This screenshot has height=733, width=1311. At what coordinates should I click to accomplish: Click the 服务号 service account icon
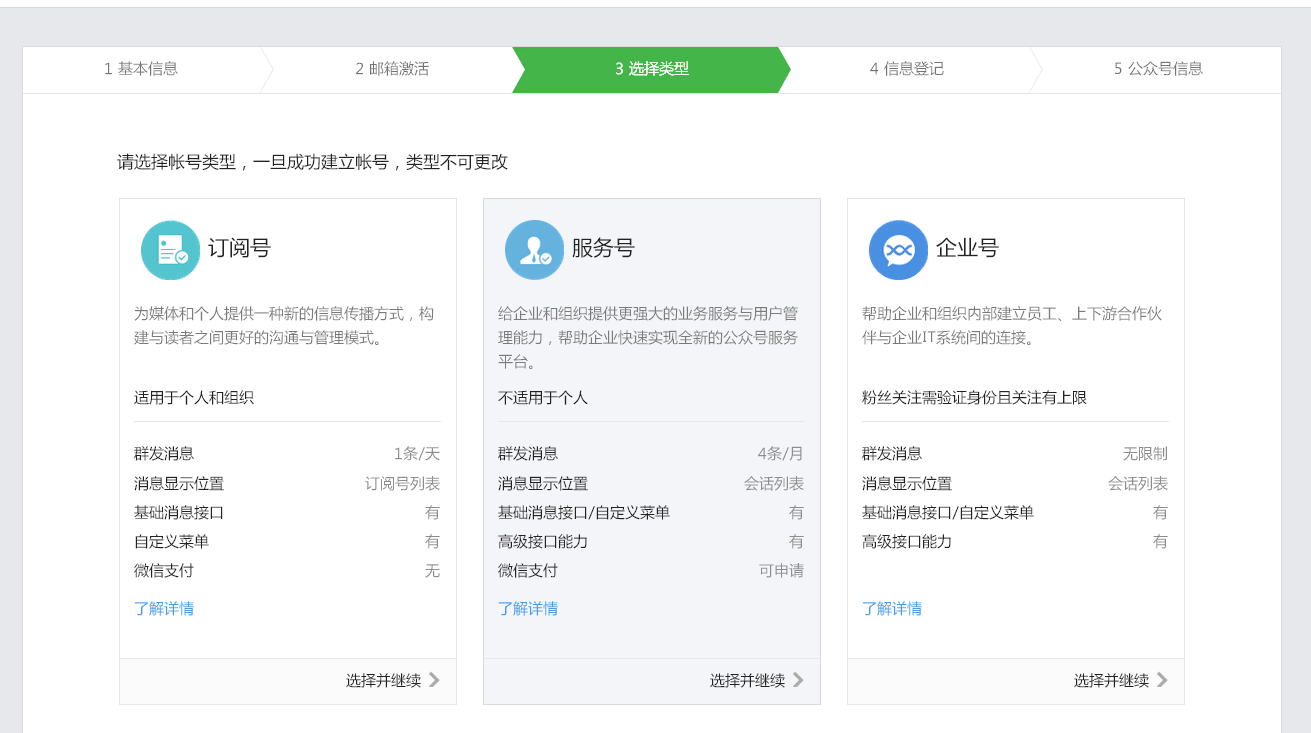pyautogui.click(x=535, y=250)
